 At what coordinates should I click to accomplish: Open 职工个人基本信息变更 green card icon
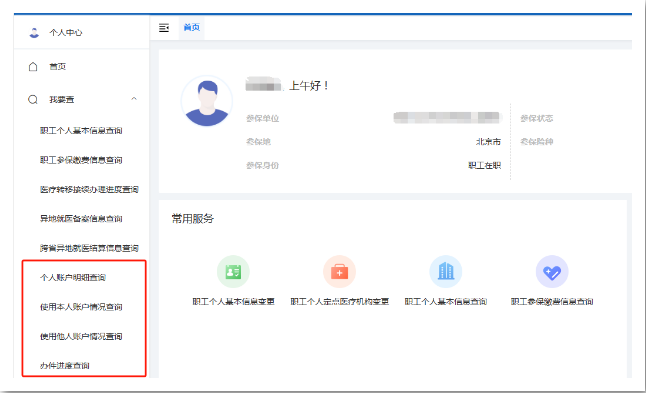(233, 271)
